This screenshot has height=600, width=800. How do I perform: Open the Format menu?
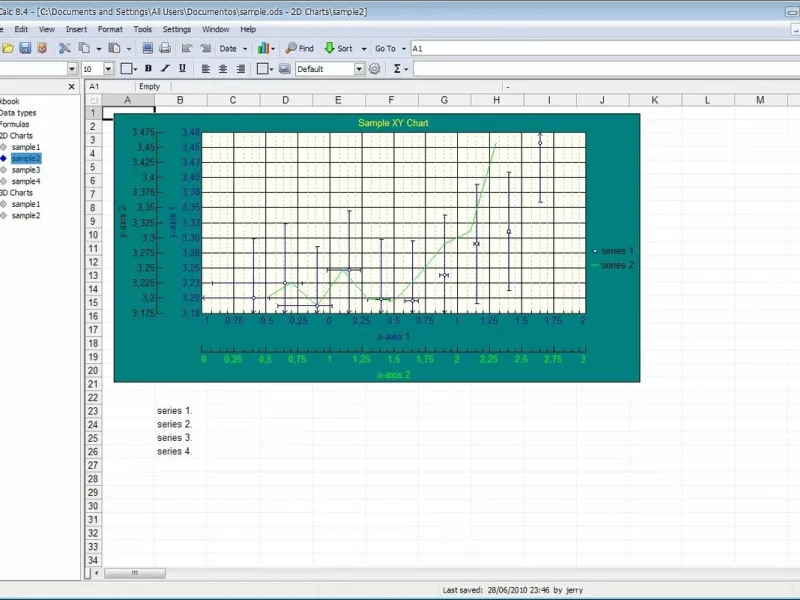point(110,29)
